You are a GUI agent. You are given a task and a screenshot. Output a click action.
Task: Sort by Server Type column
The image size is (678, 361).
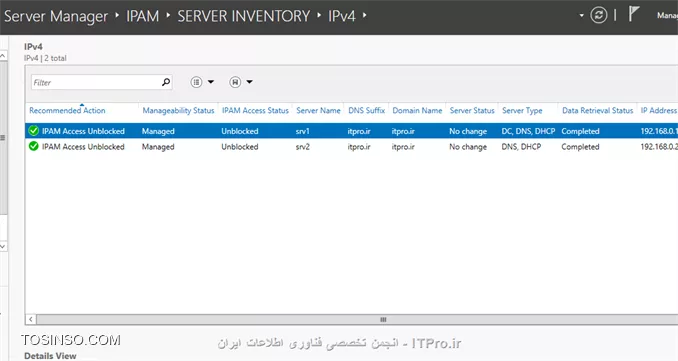522,110
